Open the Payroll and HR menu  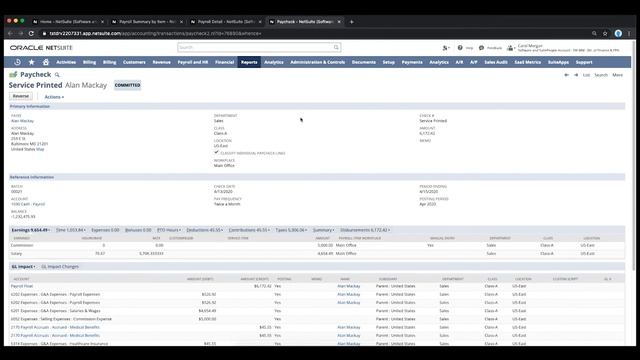[x=193, y=62]
